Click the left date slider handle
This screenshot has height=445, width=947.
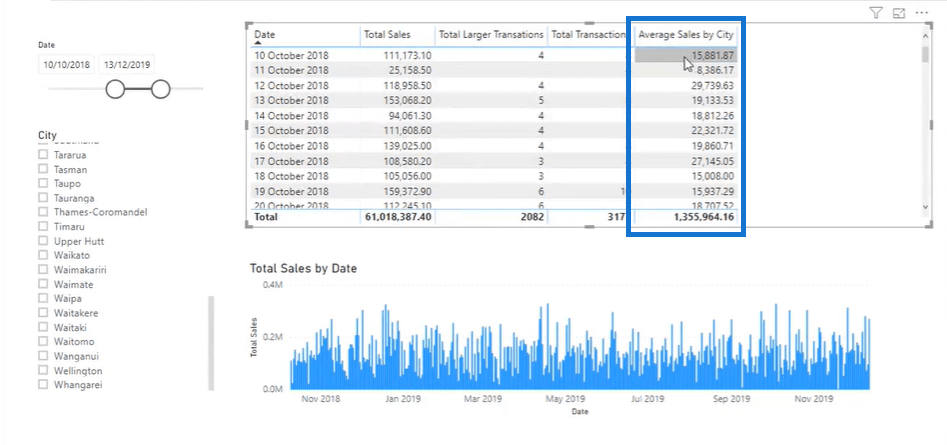click(115, 89)
